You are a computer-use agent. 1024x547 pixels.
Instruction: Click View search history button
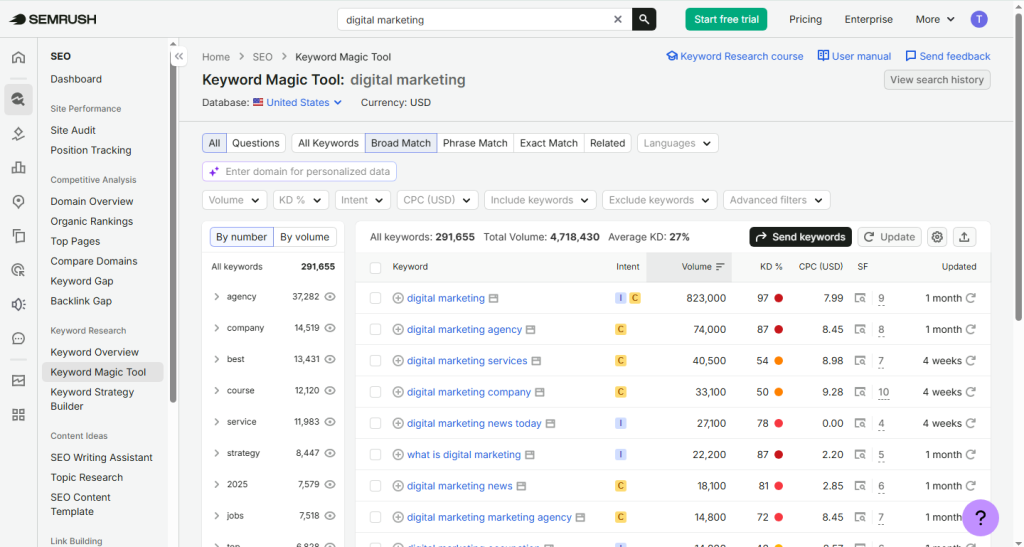click(x=936, y=80)
